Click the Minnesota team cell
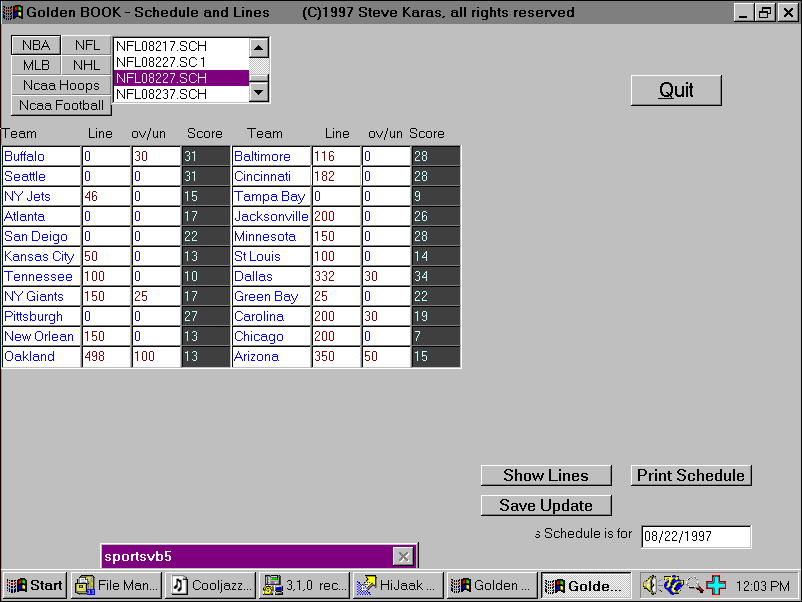Screen dimensions: 802x602 coord(272,236)
